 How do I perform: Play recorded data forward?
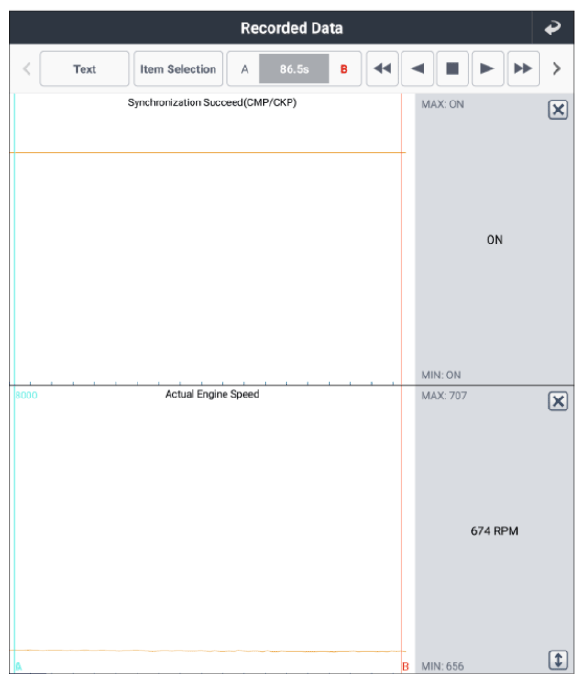(x=488, y=68)
